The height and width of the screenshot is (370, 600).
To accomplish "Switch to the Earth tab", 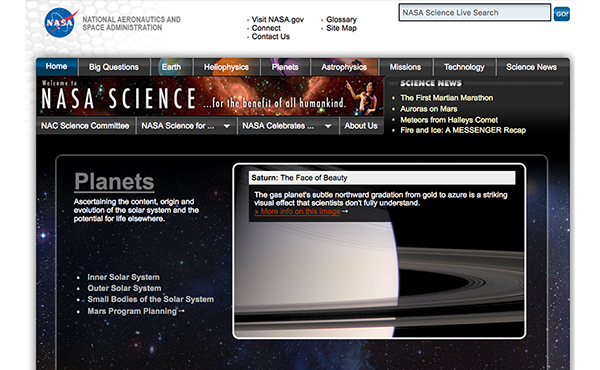I will pyautogui.click(x=171, y=67).
